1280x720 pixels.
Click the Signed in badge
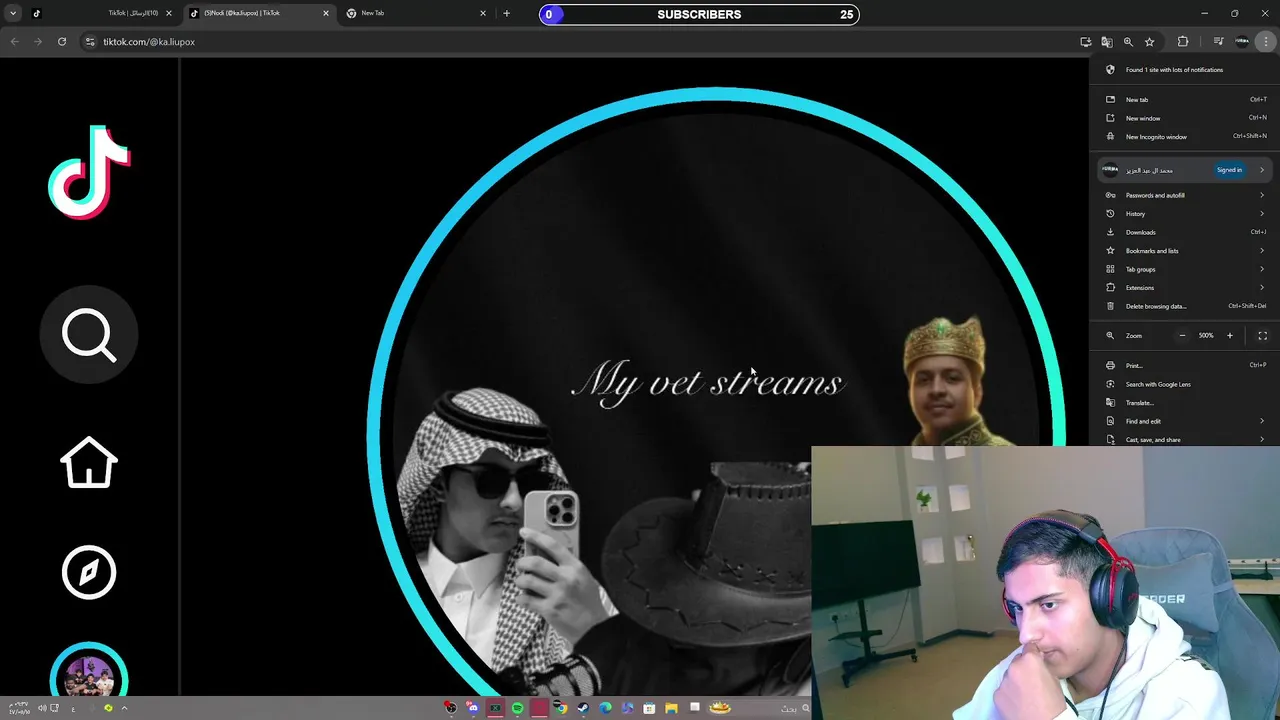(x=1229, y=170)
